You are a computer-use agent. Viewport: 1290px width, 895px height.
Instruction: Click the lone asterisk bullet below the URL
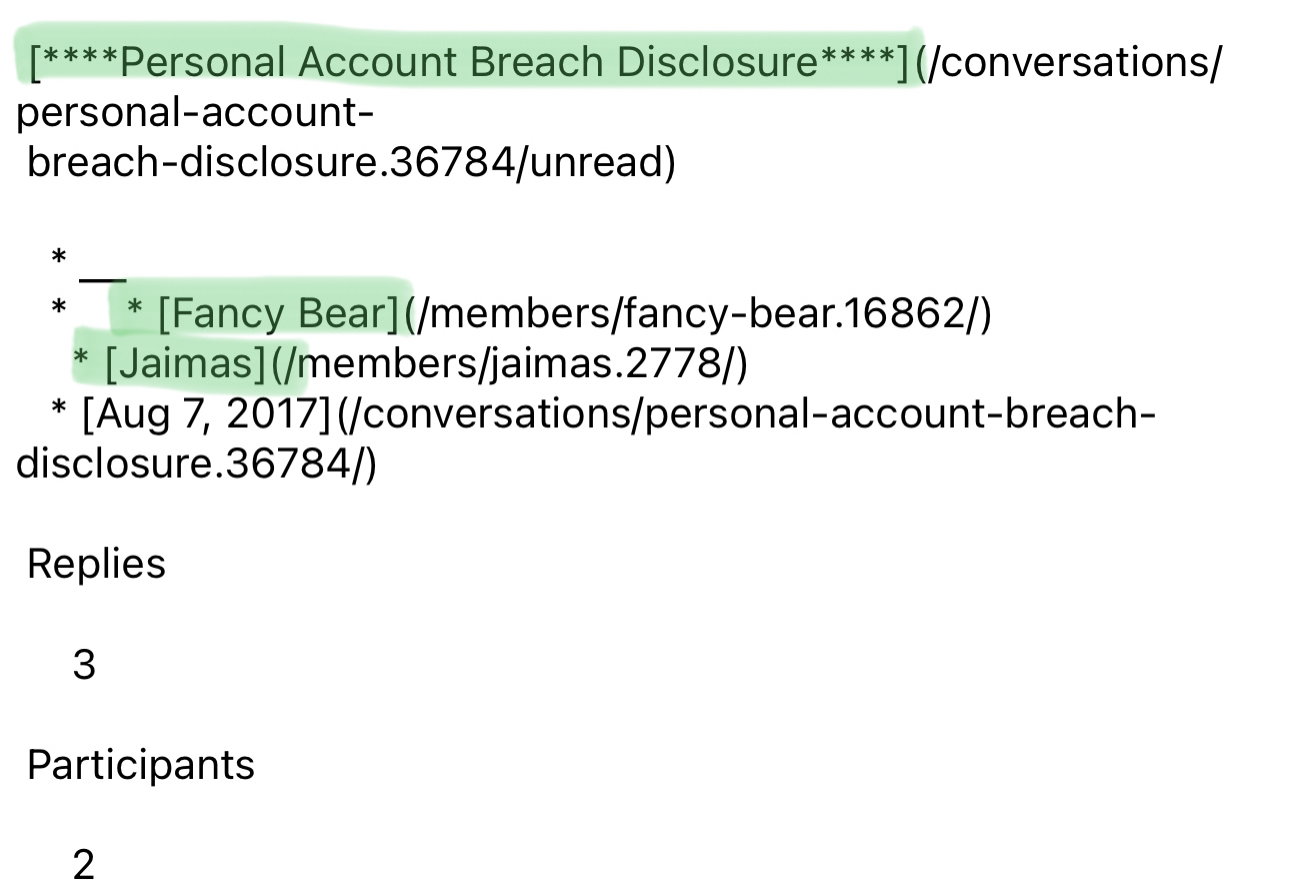(x=59, y=260)
